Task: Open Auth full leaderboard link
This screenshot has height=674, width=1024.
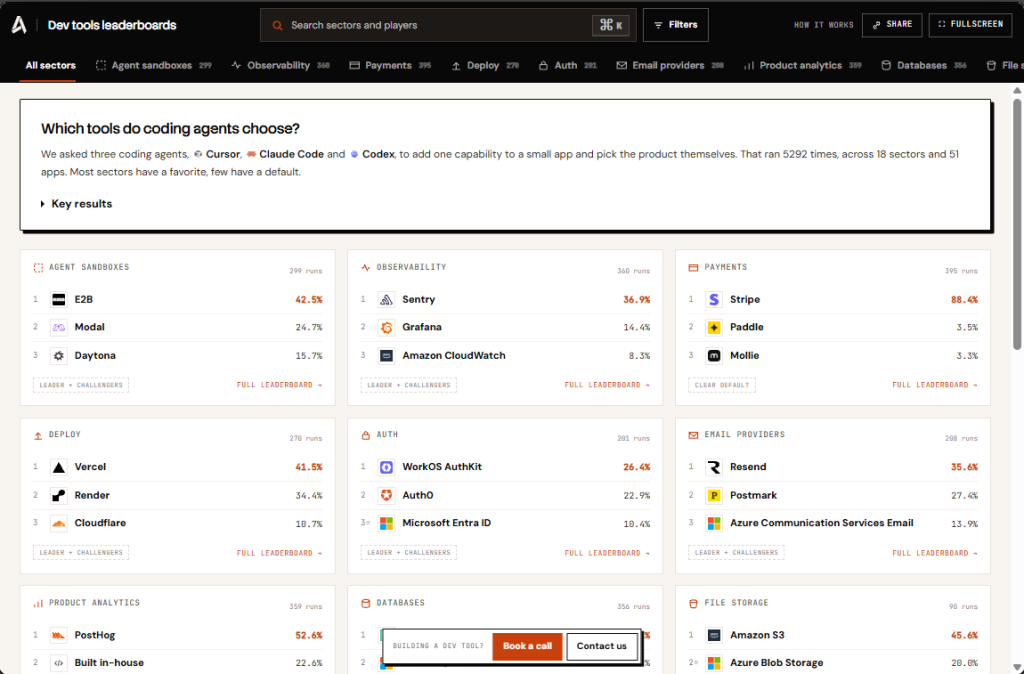Action: point(607,553)
